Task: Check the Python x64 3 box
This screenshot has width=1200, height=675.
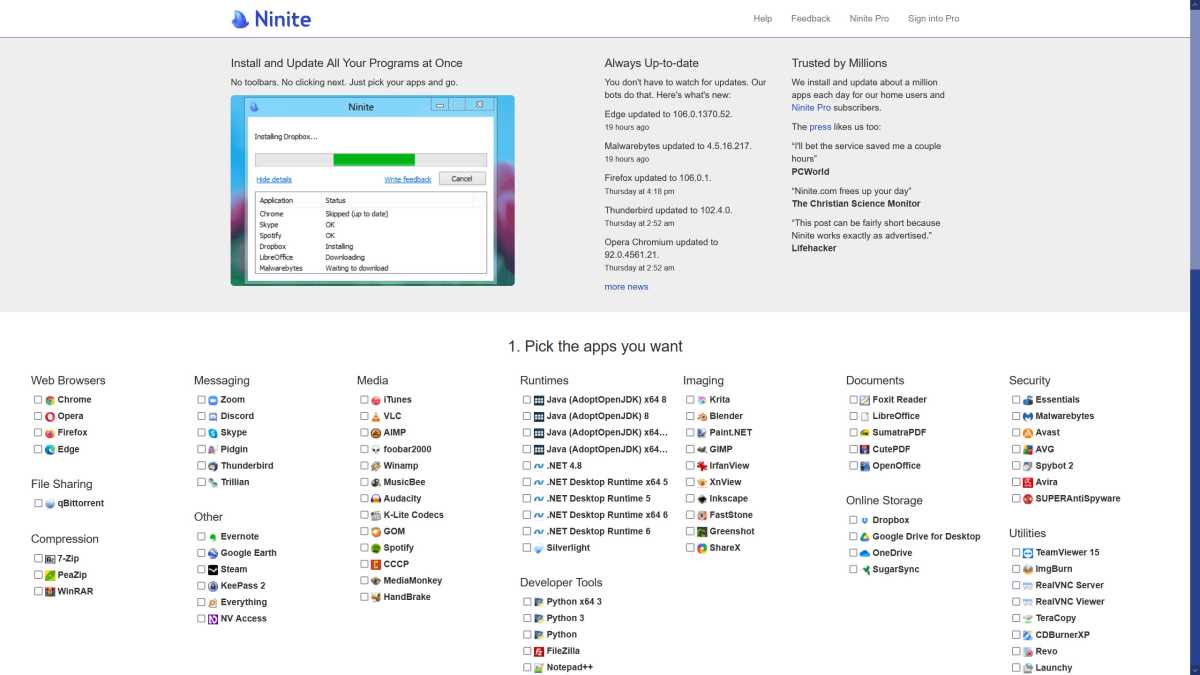Action: 527,602
